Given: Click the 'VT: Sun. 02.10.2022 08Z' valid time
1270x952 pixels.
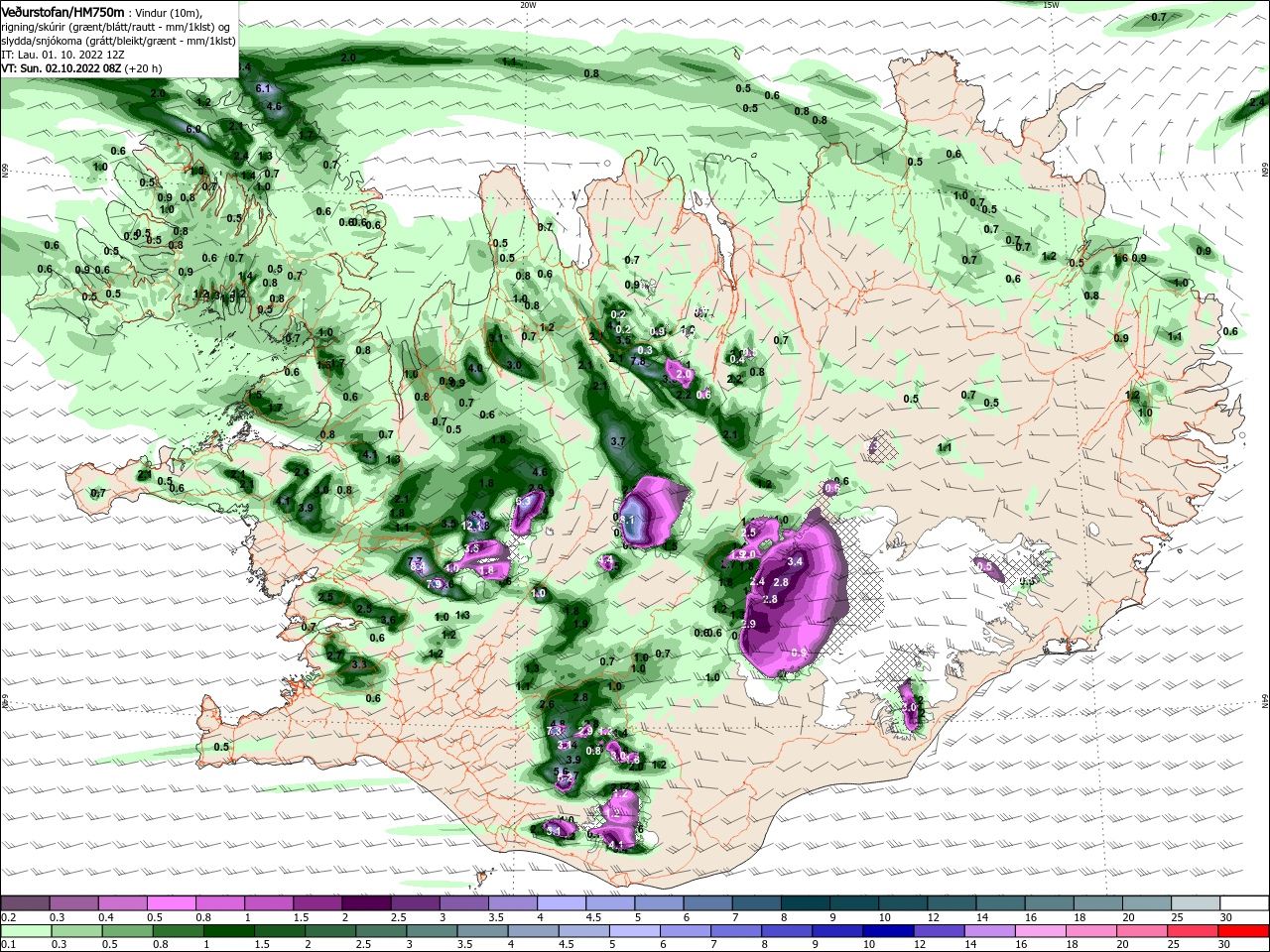Looking at the screenshot, I should (62, 68).
